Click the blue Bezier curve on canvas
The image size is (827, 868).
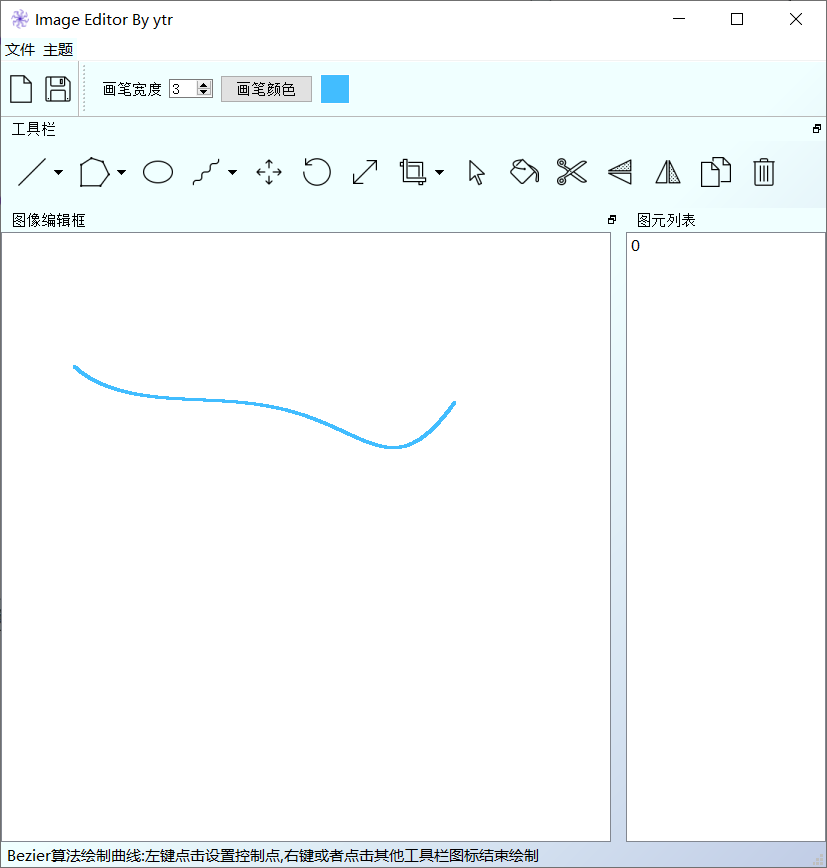[x=266, y=406]
